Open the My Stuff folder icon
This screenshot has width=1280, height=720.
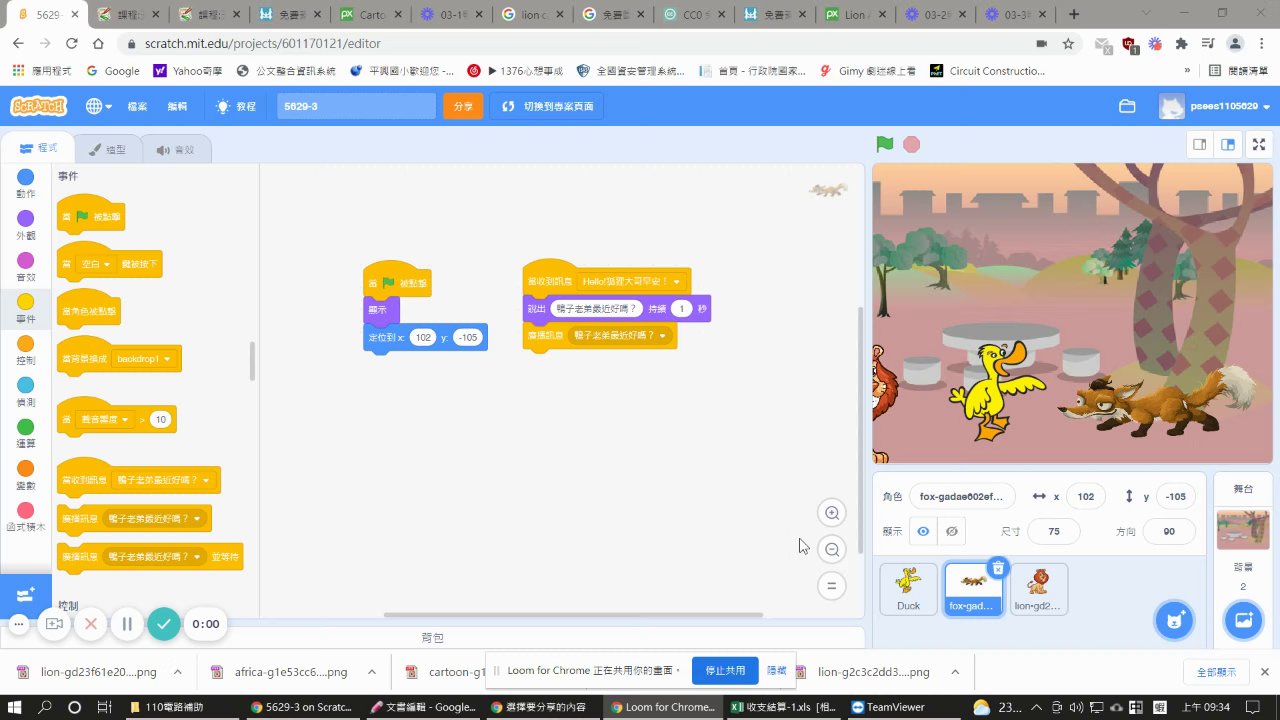[1127, 106]
